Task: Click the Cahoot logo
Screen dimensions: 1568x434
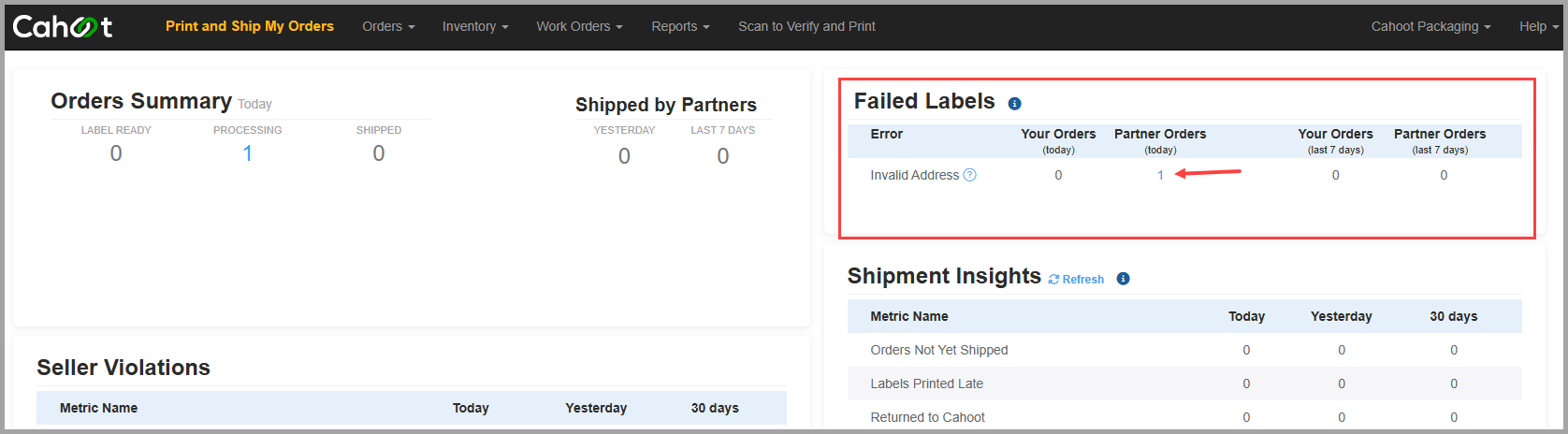Action: 63,26
